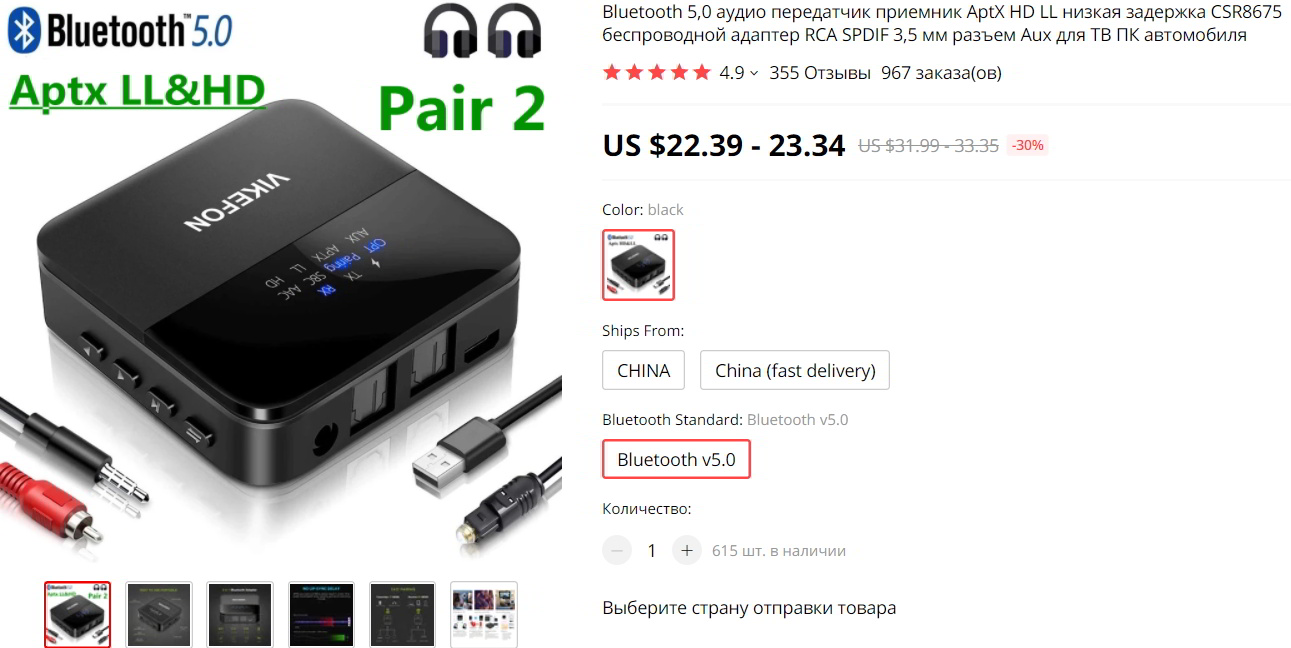This screenshot has width=1291, height=648.
Task: Click the main product image
Action: (281, 285)
